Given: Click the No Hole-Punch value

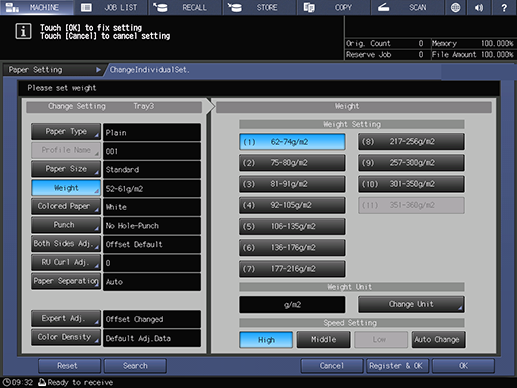Looking at the screenshot, I should click(152, 226).
